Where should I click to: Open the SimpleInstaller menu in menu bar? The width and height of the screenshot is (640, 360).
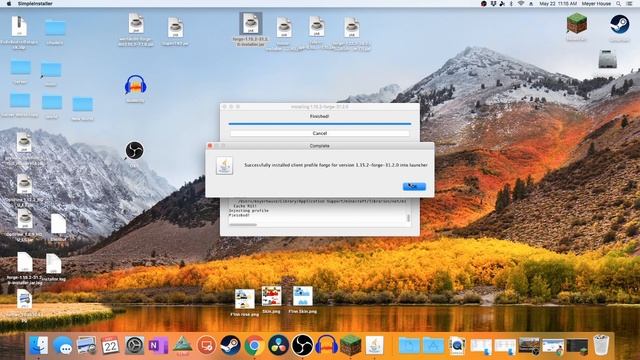coord(35,3)
